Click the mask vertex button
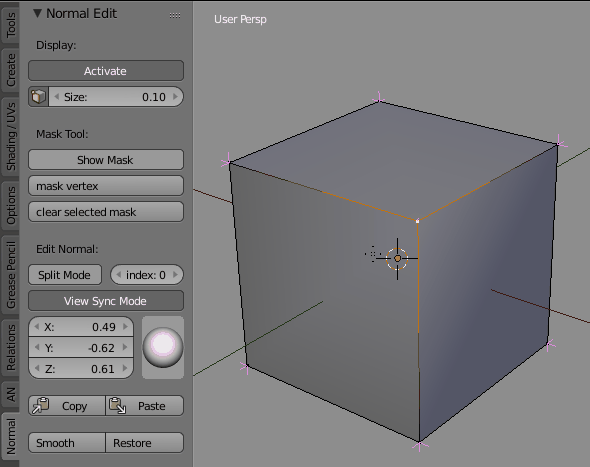 point(106,186)
